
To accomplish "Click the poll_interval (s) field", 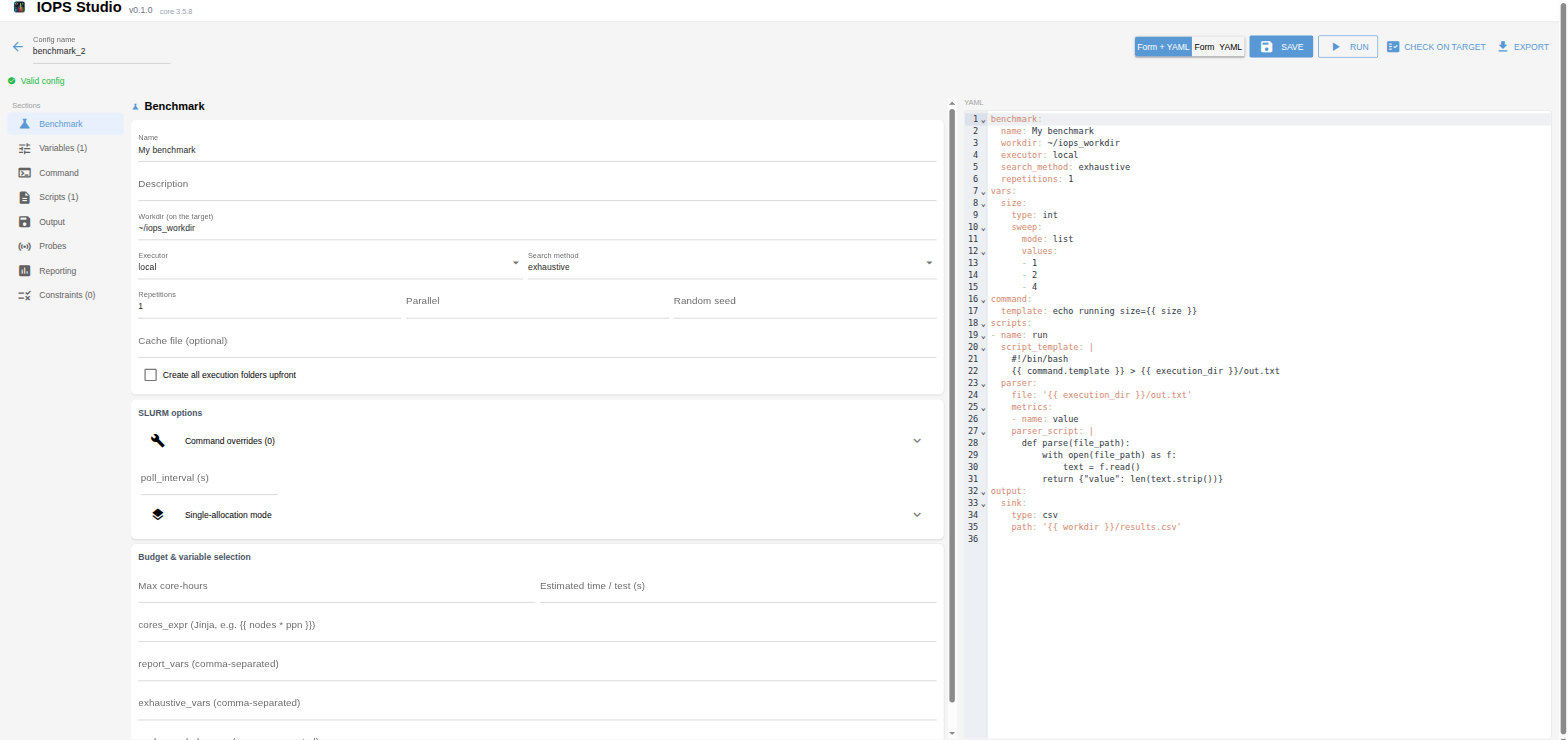I will tap(209, 479).
